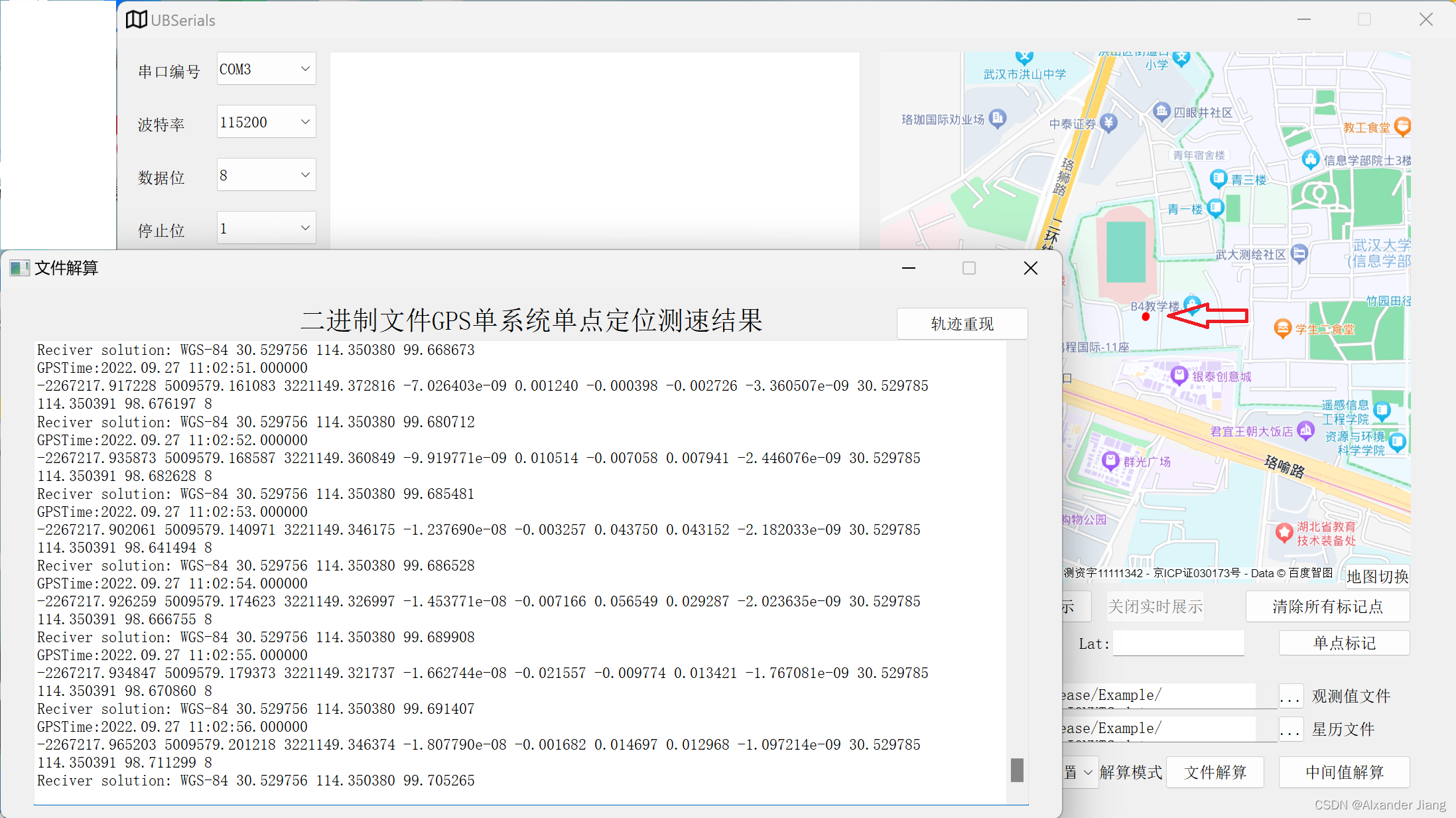The image size is (1456, 818).
Task: Click the 君宜王朝大饭店 hotel marker icon
Action: point(1305,430)
